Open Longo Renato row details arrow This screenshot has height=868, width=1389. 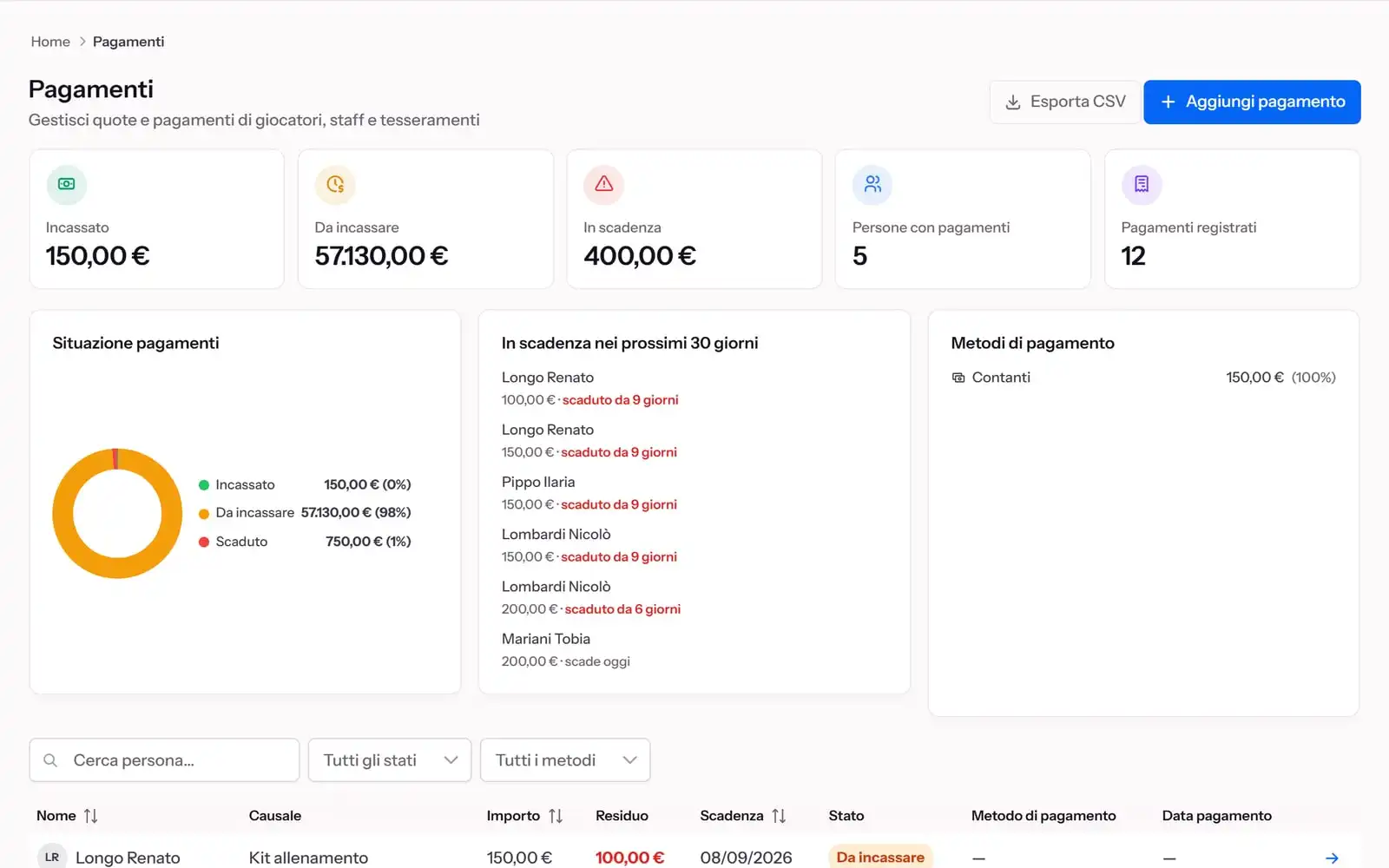pyautogui.click(x=1332, y=858)
